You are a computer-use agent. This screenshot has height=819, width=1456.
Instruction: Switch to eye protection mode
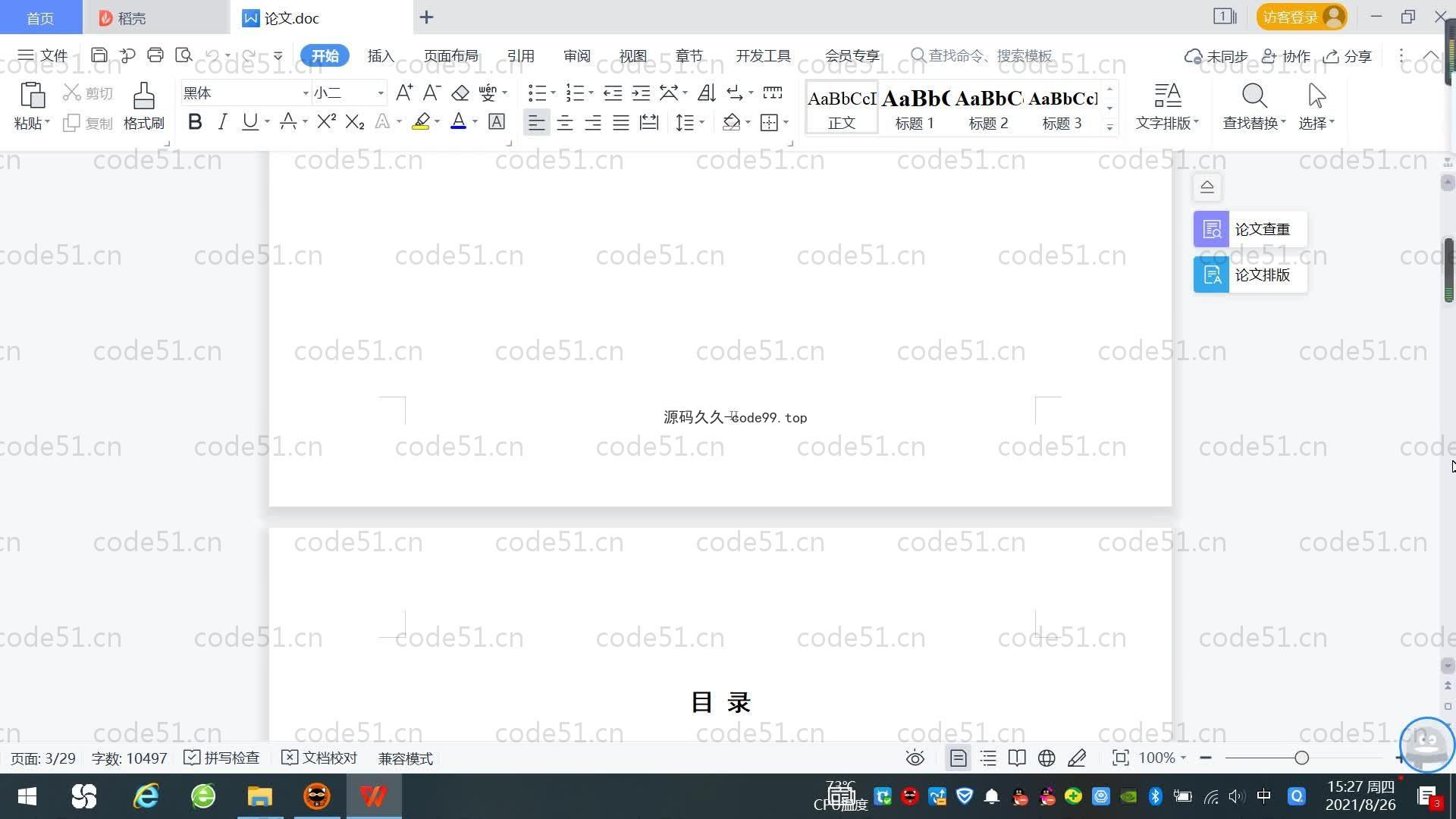[x=915, y=758]
